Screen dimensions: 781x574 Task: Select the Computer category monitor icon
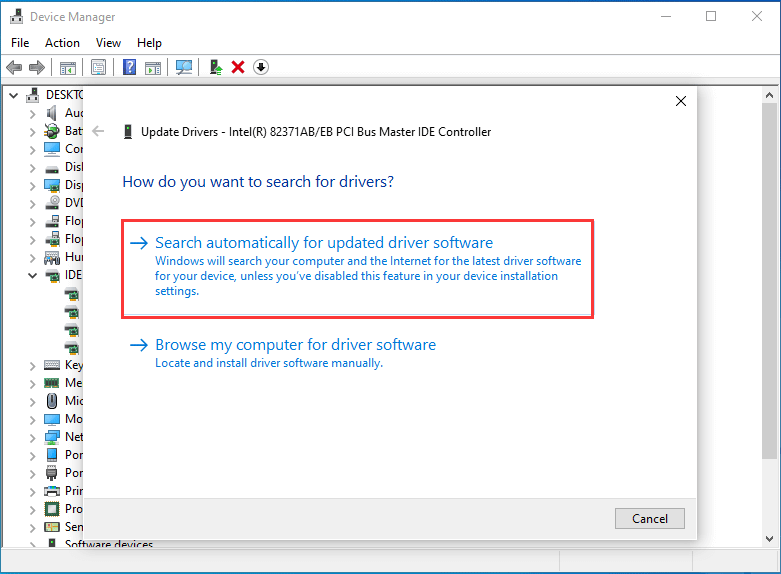coord(52,149)
